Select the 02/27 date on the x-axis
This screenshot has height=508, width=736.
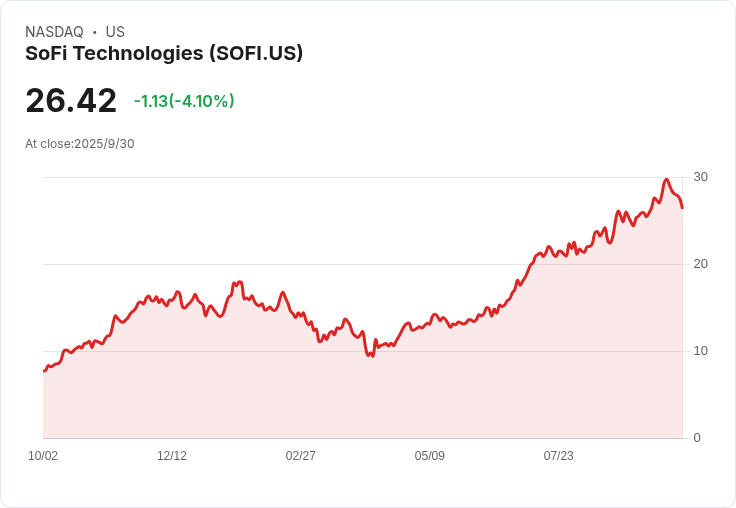301,456
